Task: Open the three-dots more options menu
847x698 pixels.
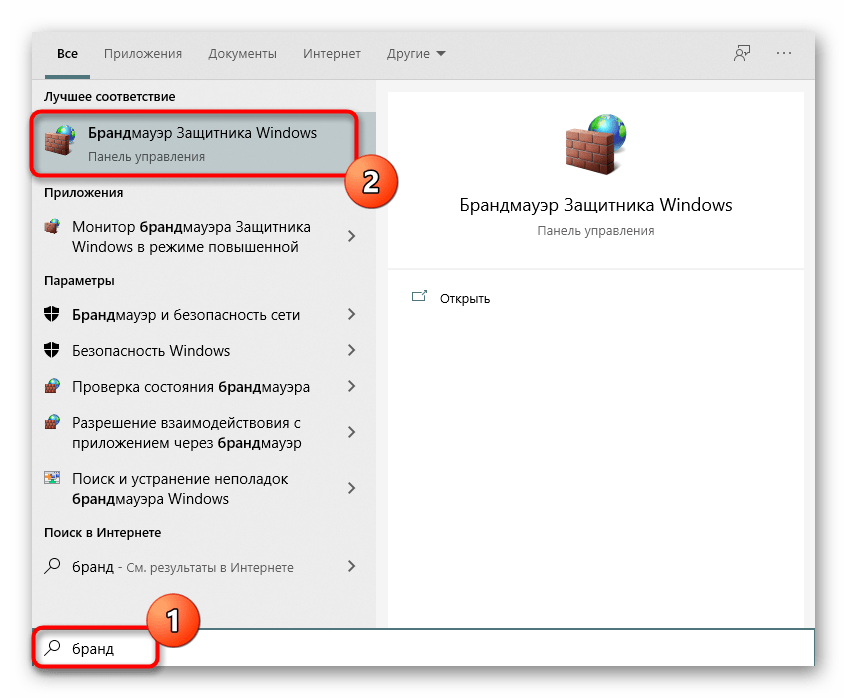Action: (784, 54)
